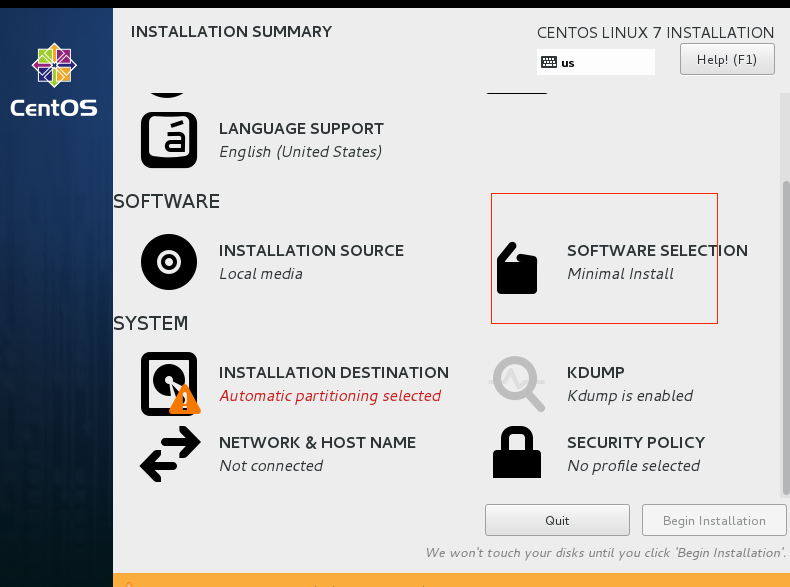Open INSTALLATION DESTINATION heading
The height and width of the screenshot is (587, 790).
[334, 372]
